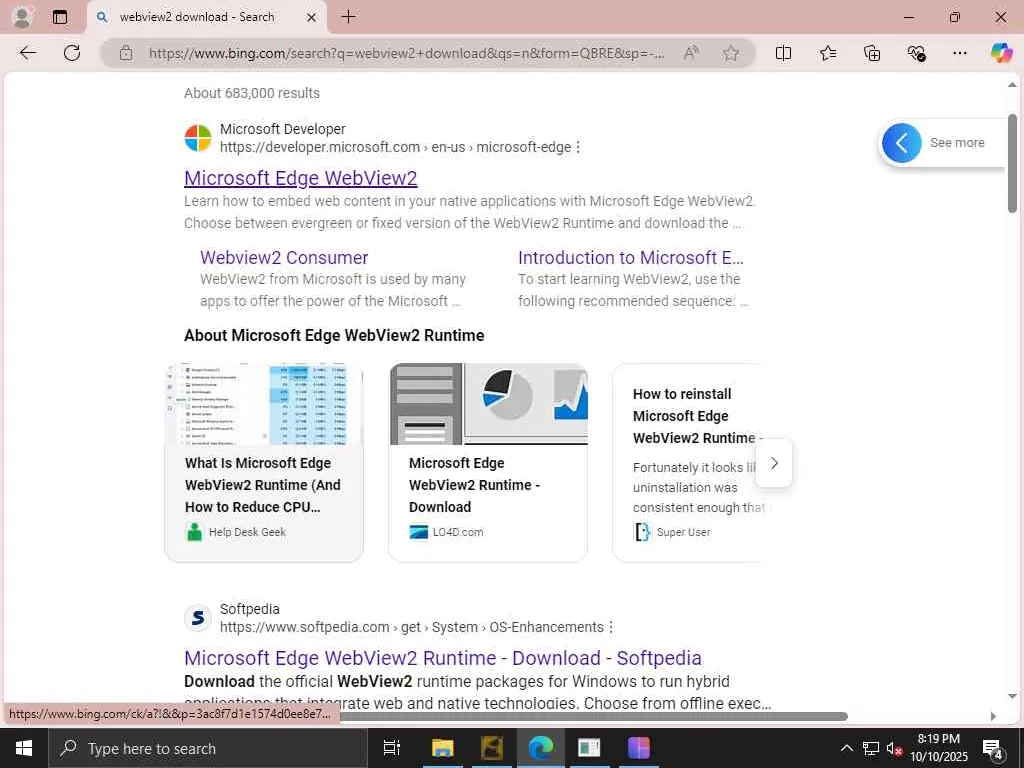Open How to reinstall WebView2 Runtime card
The height and width of the screenshot is (768, 1024).
[x=686, y=462]
